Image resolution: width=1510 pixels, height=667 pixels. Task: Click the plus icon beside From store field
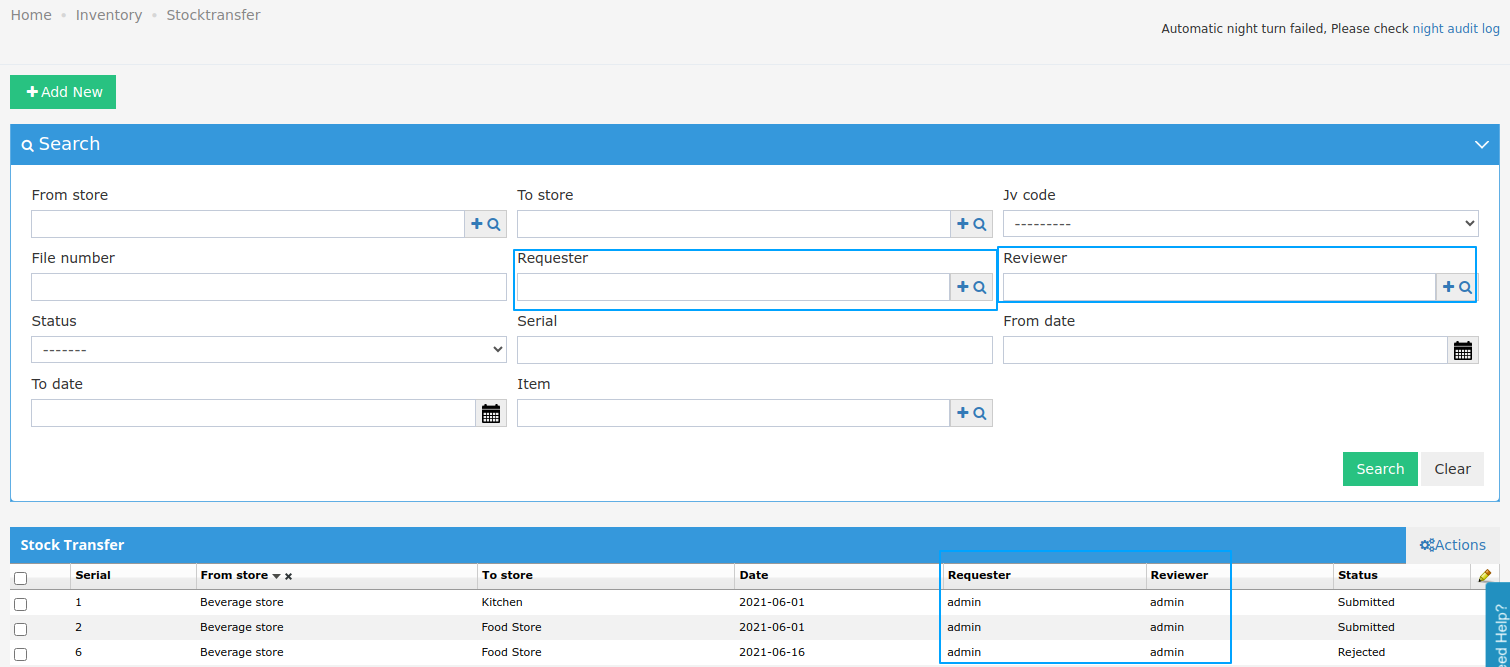coord(477,224)
